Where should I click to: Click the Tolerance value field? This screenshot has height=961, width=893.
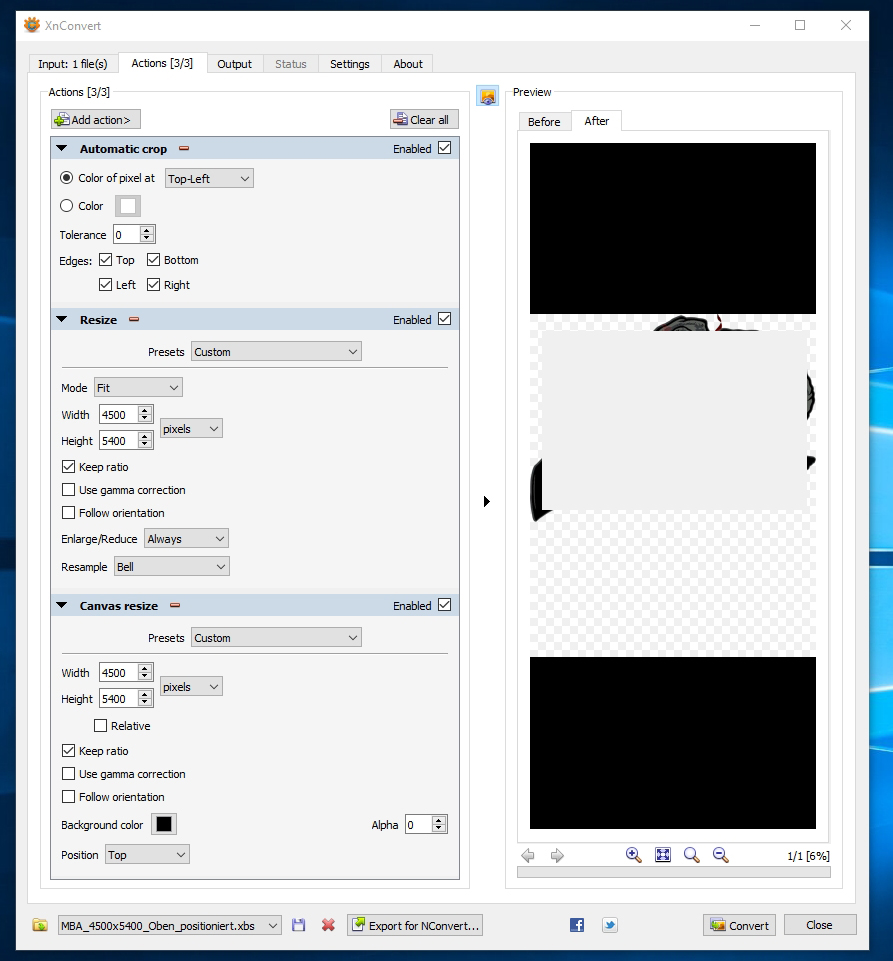coord(127,234)
